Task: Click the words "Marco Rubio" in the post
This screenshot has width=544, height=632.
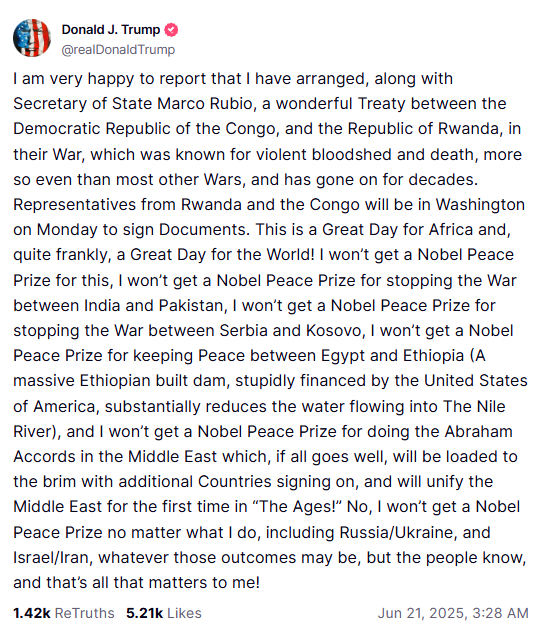Action: [205, 104]
